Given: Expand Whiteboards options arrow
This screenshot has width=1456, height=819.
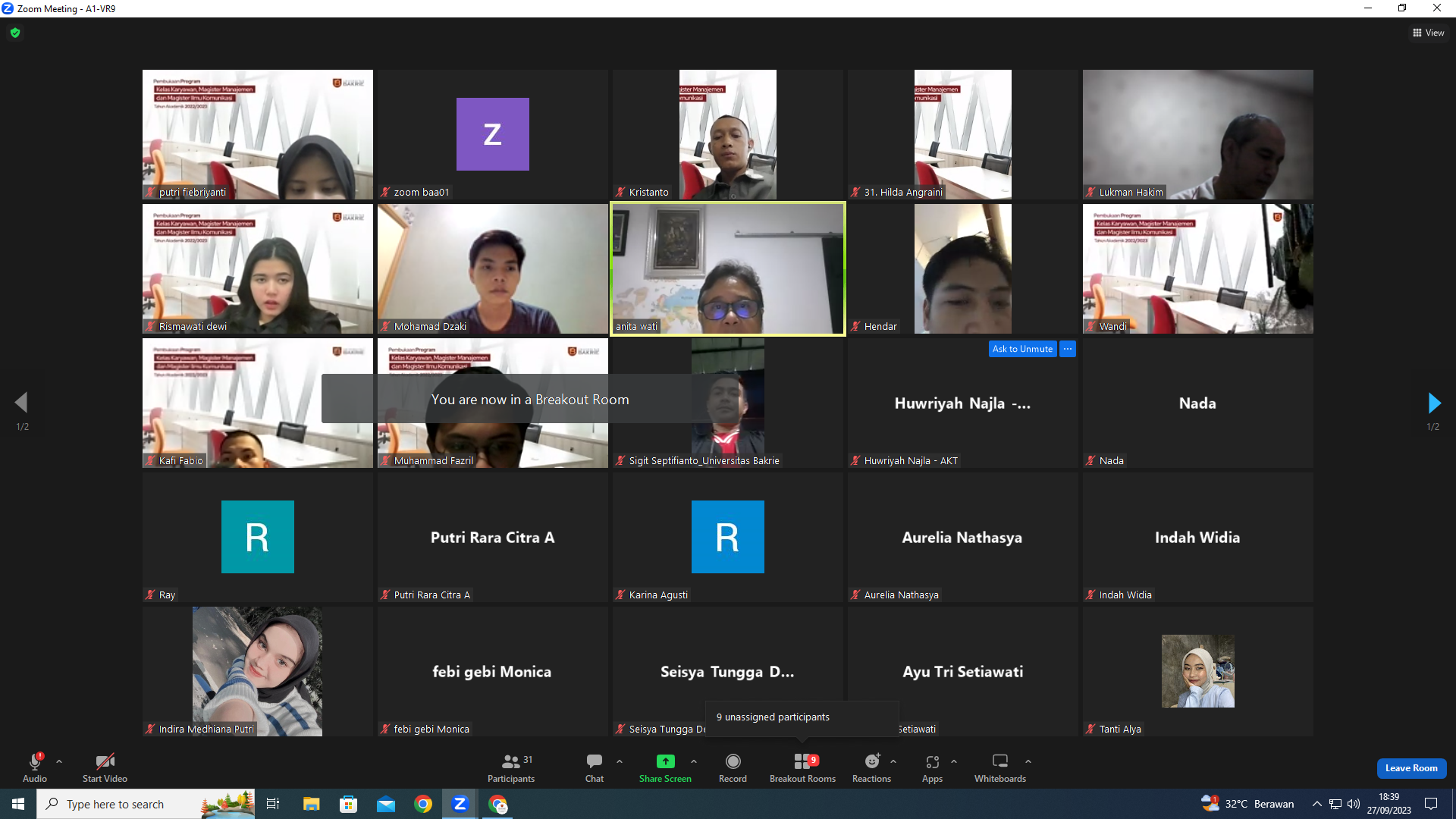Looking at the screenshot, I should [1028, 761].
